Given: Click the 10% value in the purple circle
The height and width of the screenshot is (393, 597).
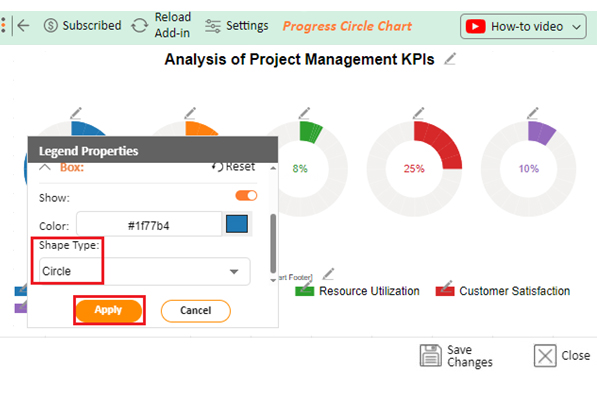Looking at the screenshot, I should pyautogui.click(x=528, y=169).
